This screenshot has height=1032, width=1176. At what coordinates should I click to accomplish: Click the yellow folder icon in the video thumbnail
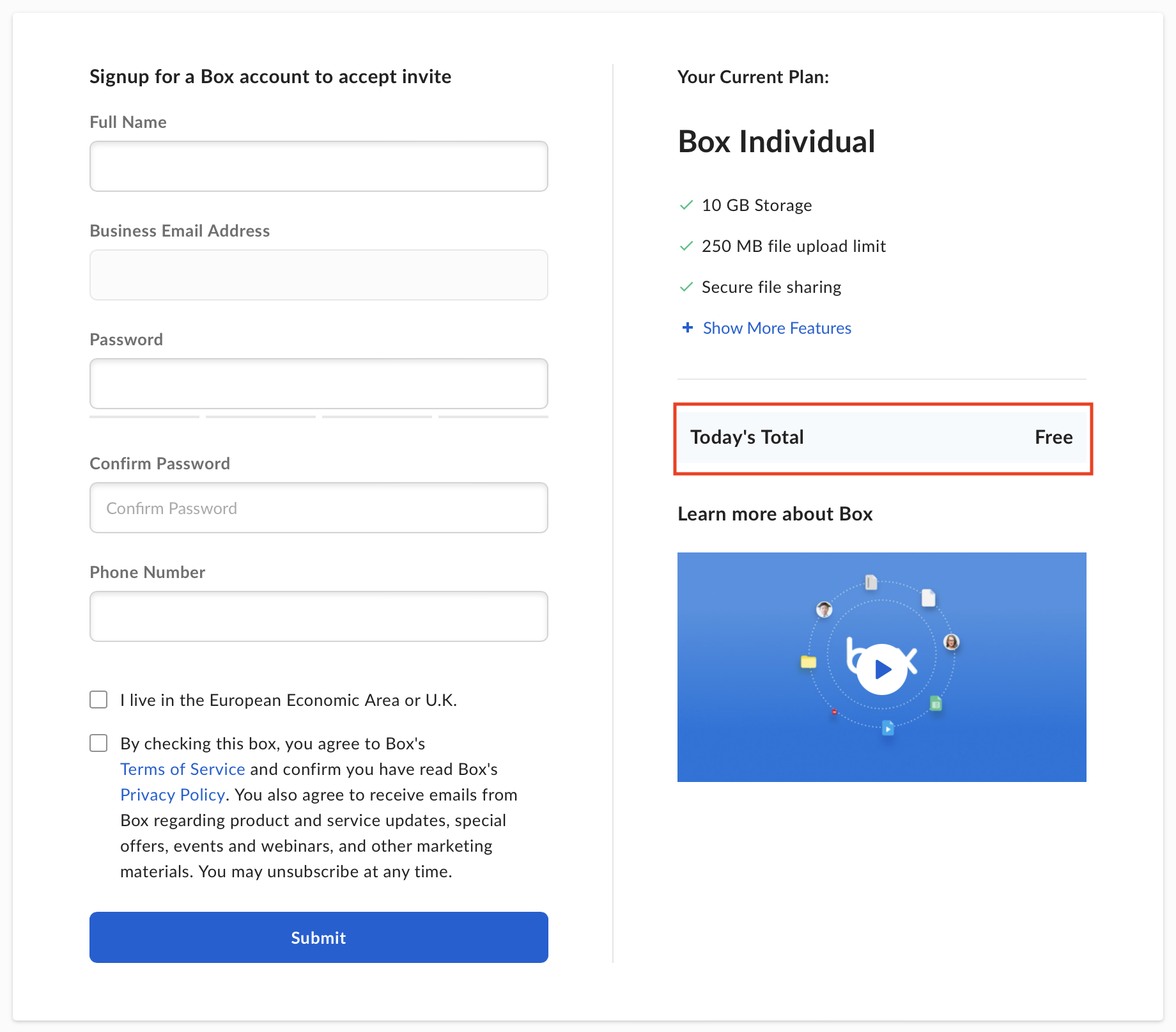808,662
